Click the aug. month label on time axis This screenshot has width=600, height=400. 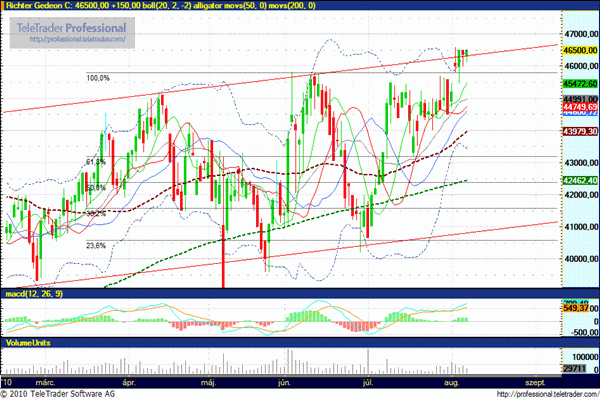pyautogui.click(x=452, y=382)
